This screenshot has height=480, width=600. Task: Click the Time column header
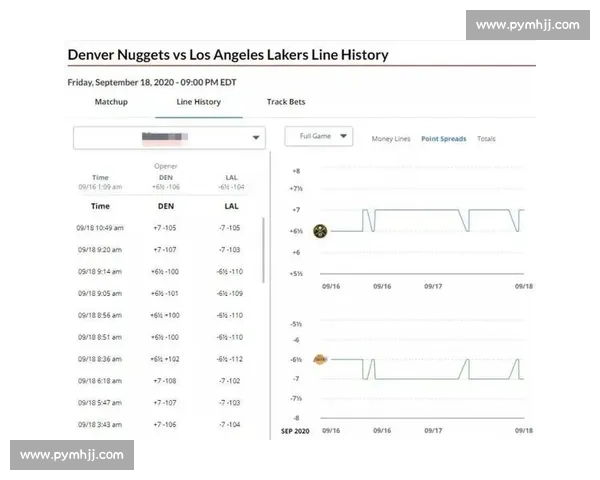(100, 206)
